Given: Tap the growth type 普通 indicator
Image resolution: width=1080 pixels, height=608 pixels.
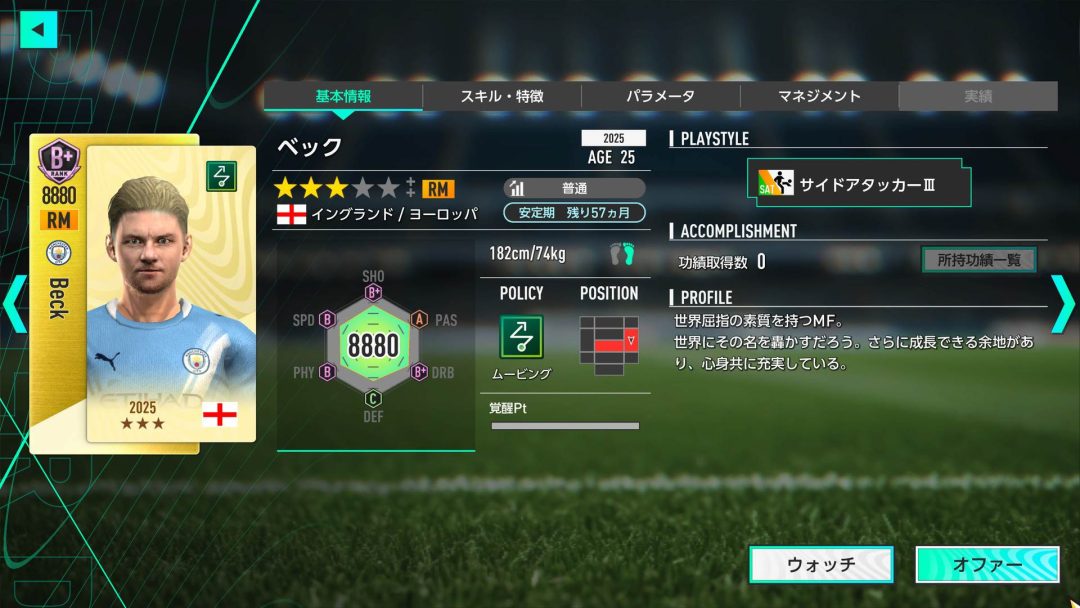Looking at the screenshot, I should coord(574,188).
